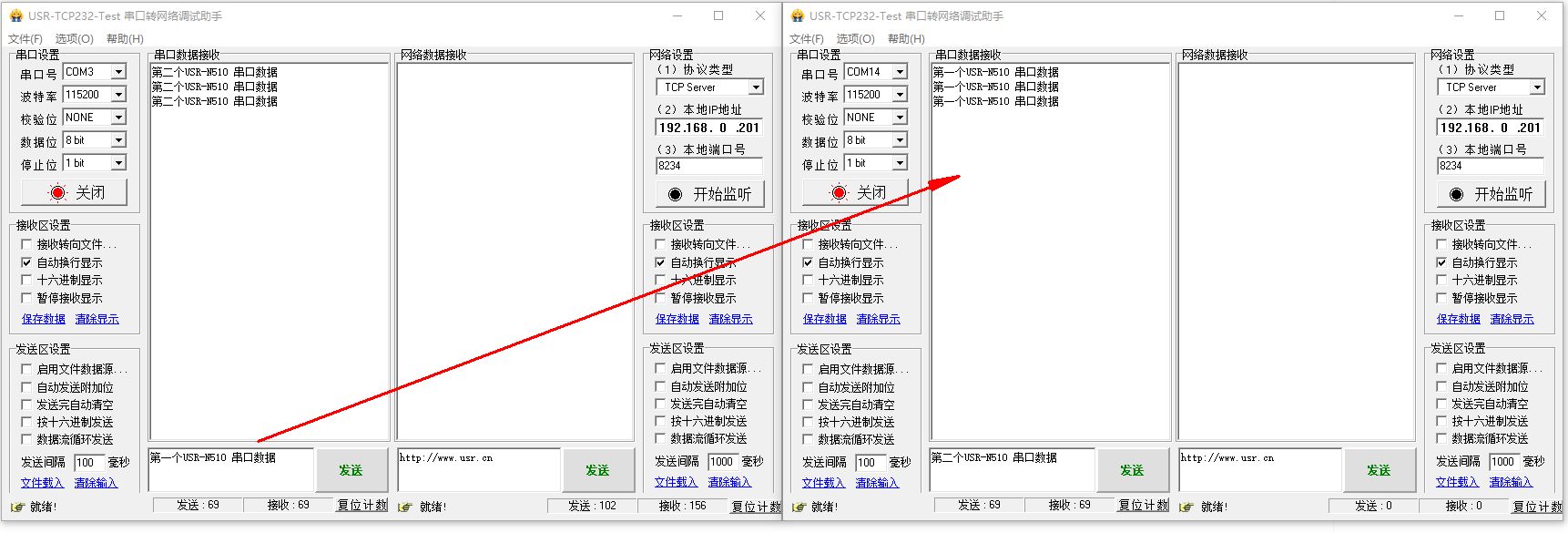Click 清除显示 link under COM3 serial receive settings

pyautogui.click(x=97, y=320)
